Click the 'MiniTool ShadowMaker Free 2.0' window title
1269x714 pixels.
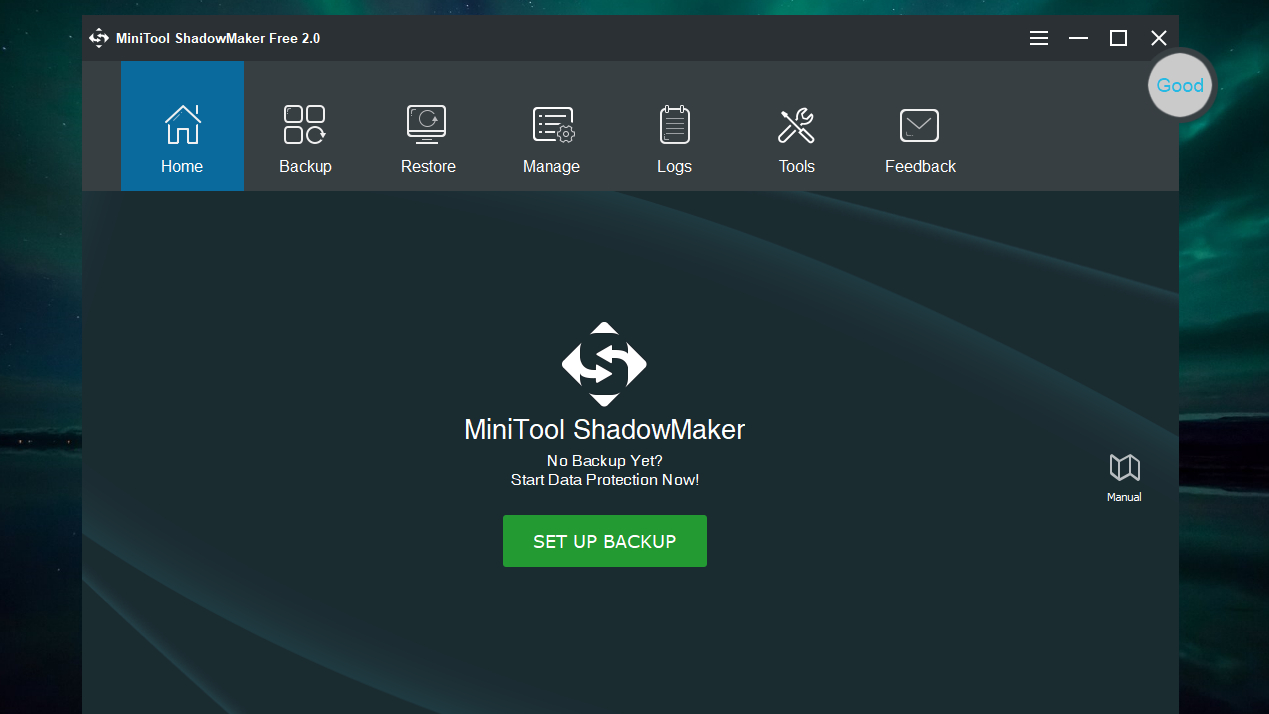tap(218, 38)
